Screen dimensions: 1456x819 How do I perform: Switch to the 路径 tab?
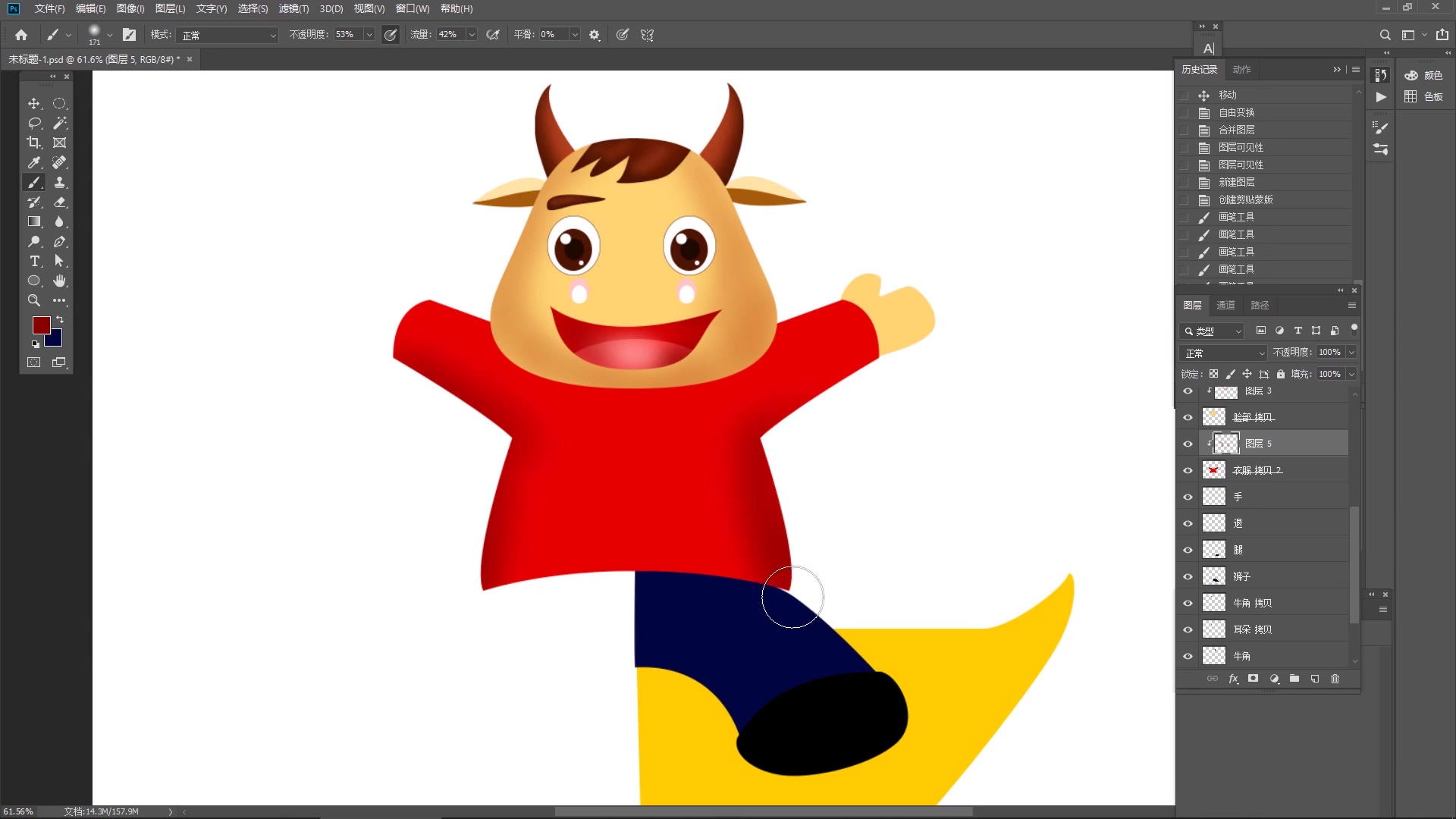(1260, 305)
